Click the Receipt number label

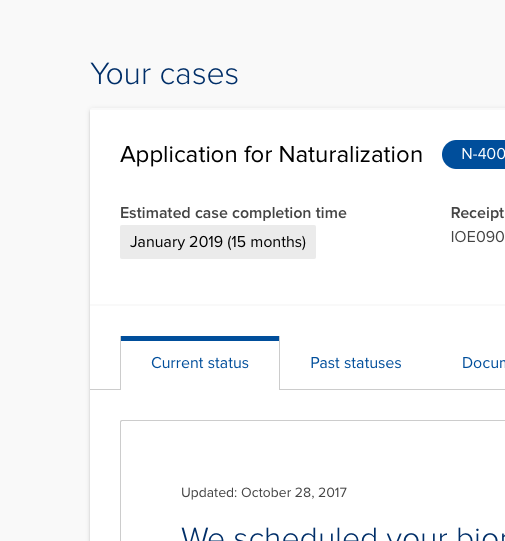[x=478, y=213]
